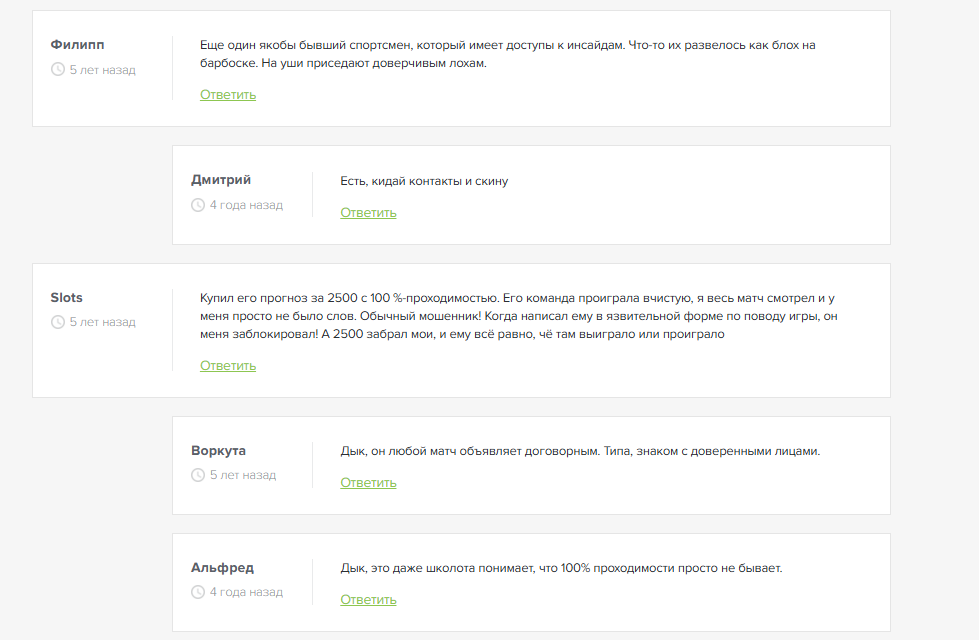Image resolution: width=979 pixels, height=640 pixels.
Task: Click Альфред's comment about 100% проходимости
Action: (x=561, y=568)
